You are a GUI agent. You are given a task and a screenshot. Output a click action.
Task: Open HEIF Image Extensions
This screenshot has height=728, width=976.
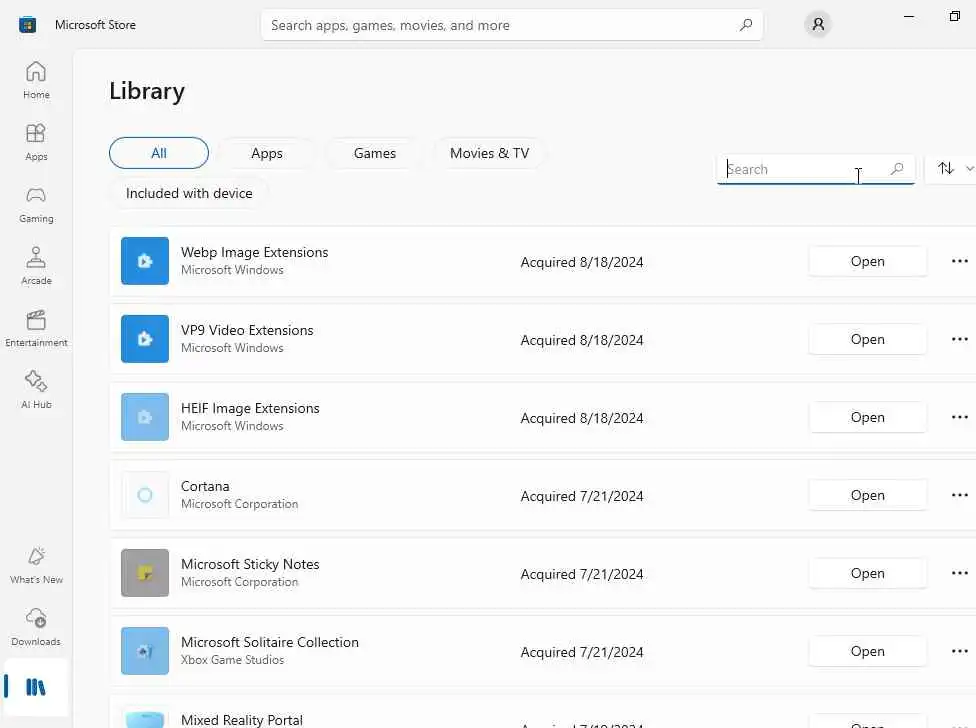tap(868, 417)
